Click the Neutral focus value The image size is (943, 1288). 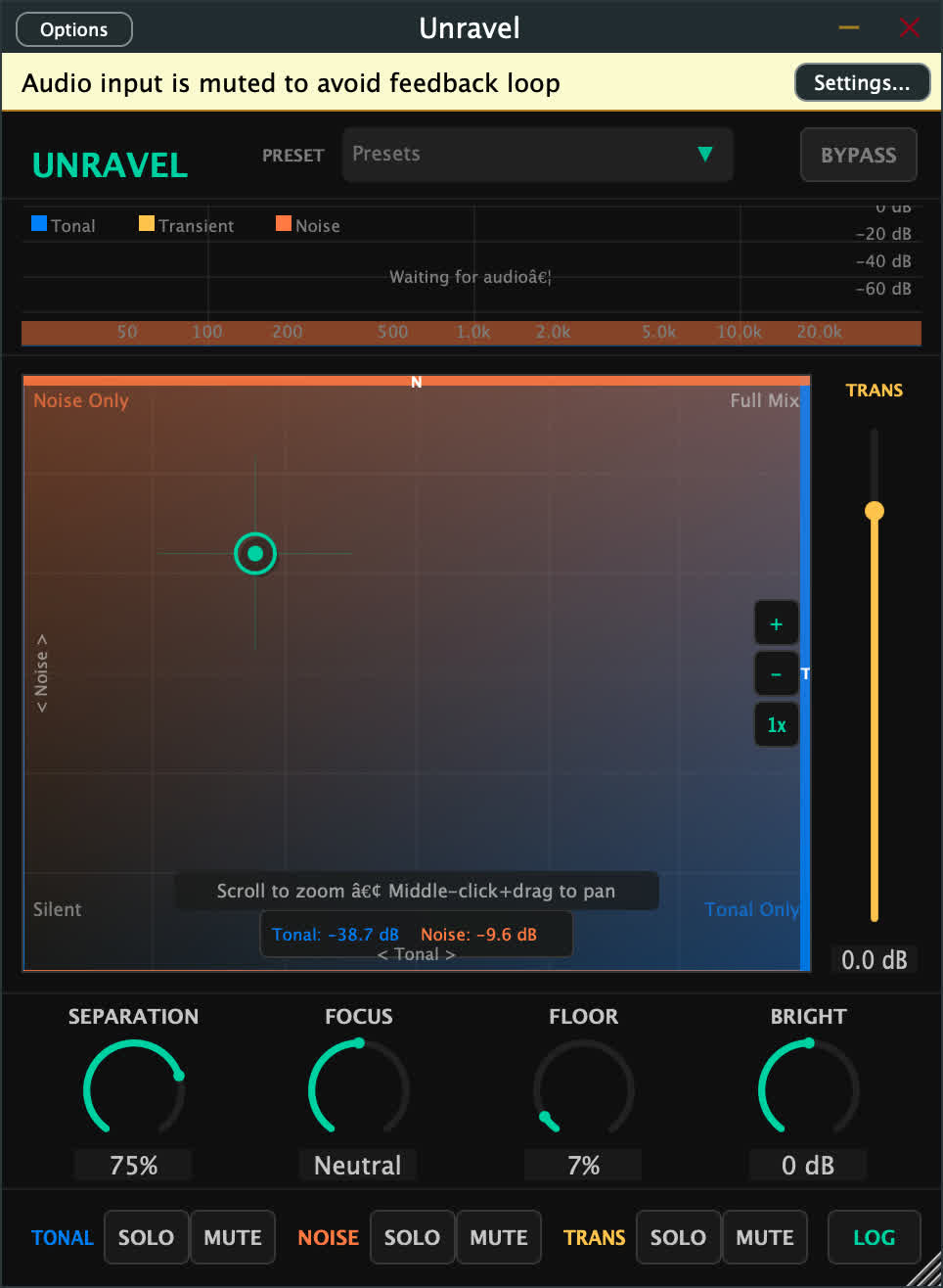click(x=358, y=1166)
